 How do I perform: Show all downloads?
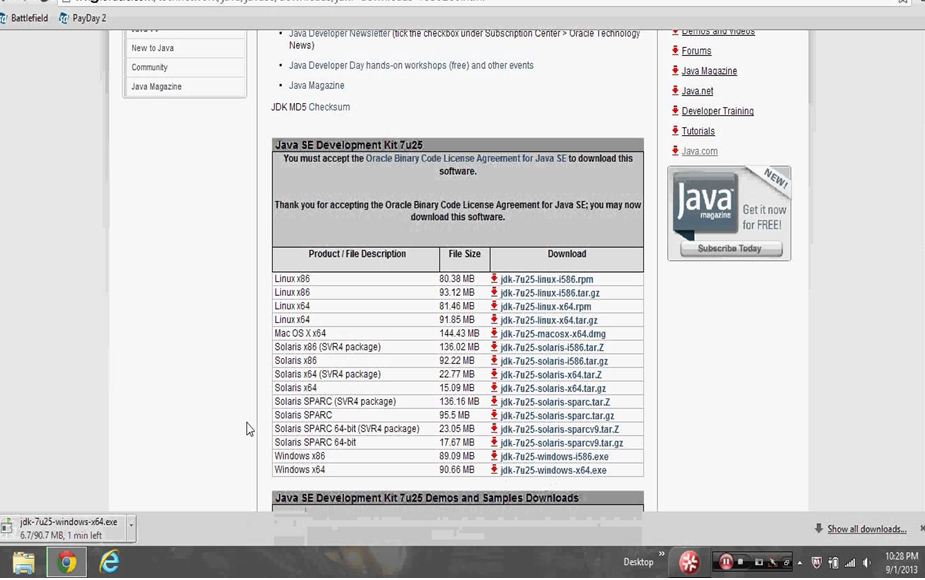click(x=866, y=529)
